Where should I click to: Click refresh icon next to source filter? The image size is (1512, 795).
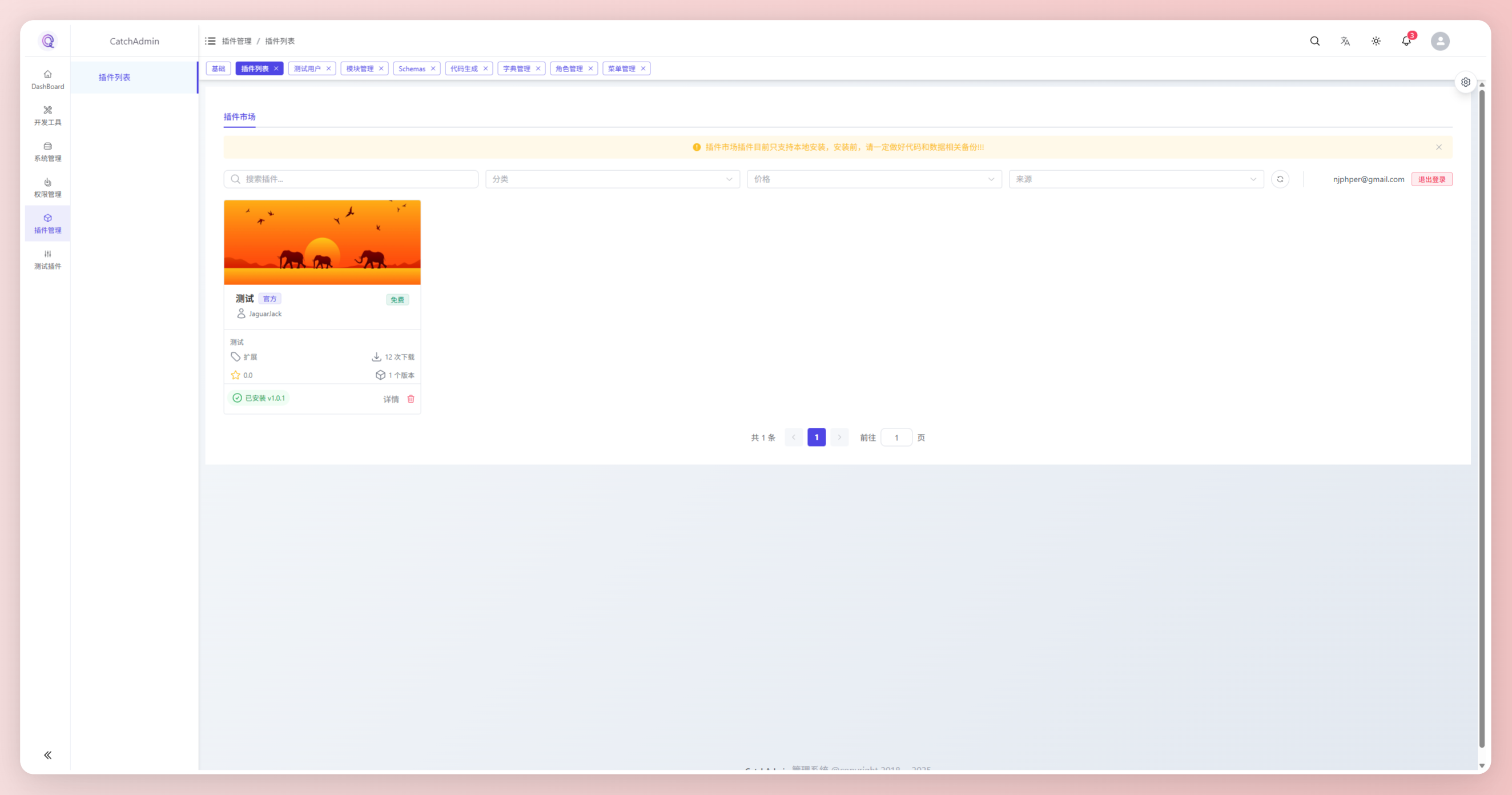coord(1280,179)
